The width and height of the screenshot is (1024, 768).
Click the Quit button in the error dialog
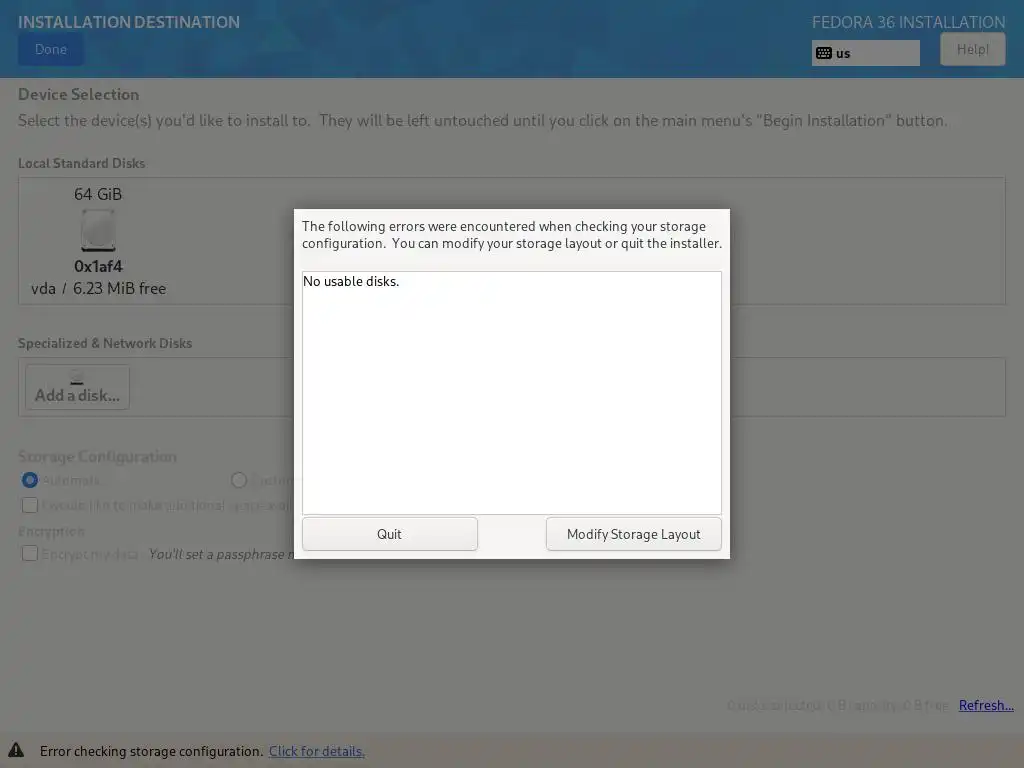tap(389, 534)
